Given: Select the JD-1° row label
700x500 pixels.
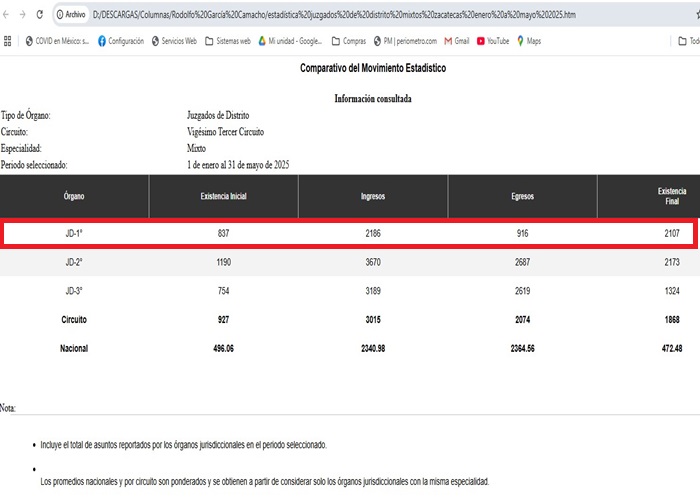Looking at the screenshot, I should 74,233.
